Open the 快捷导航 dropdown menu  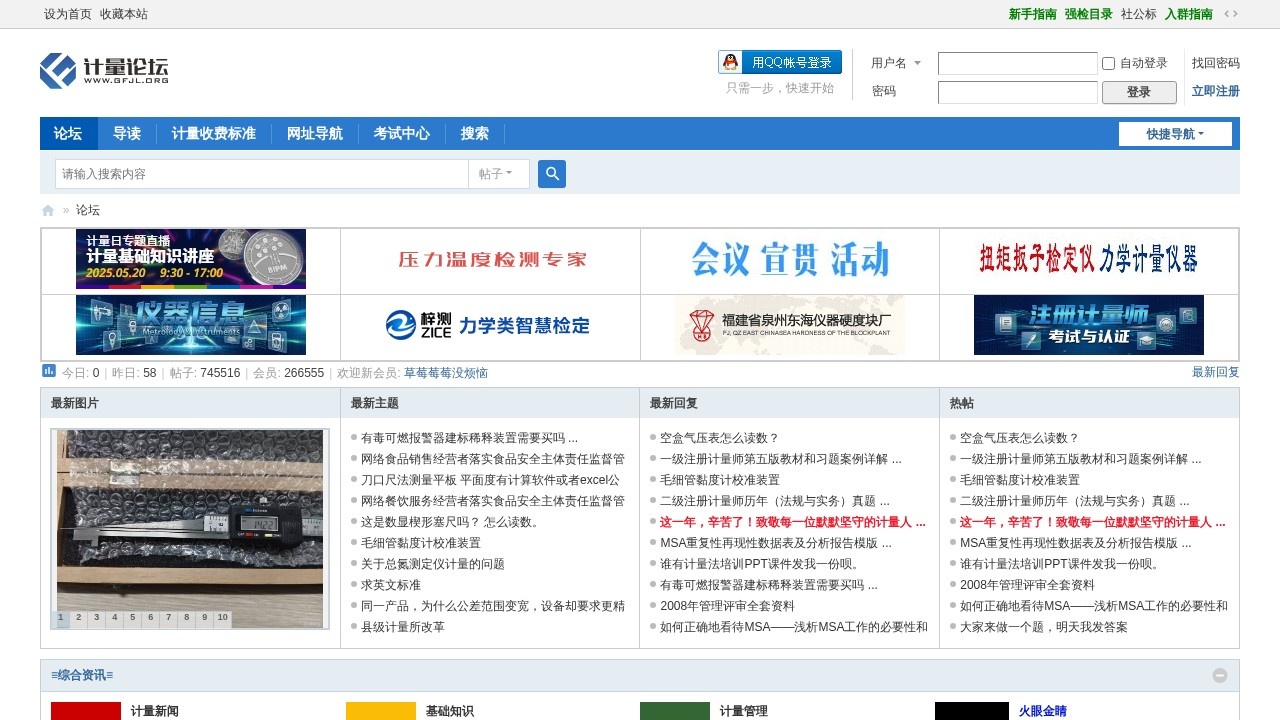point(1175,134)
